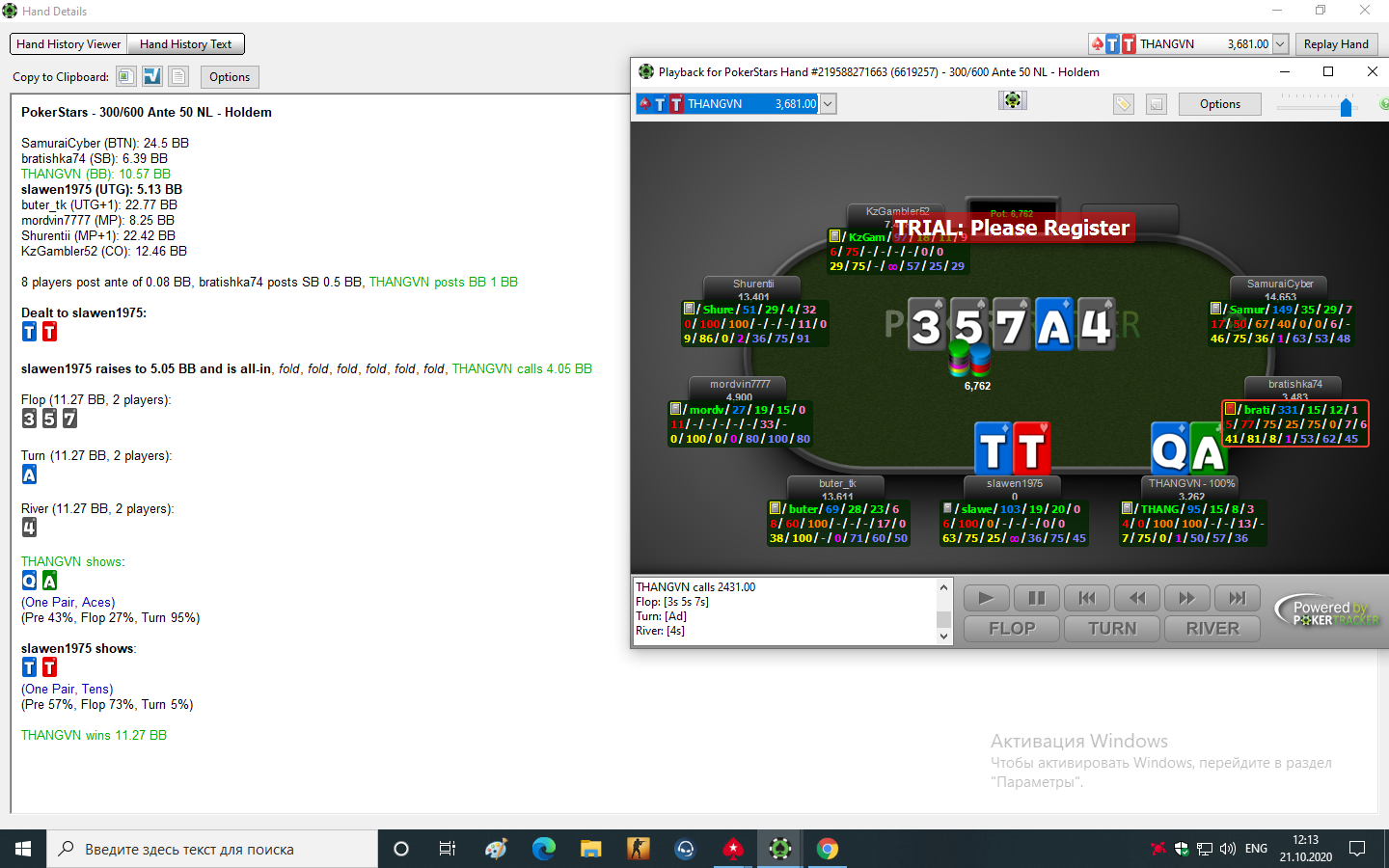
Task: Open Google Chrome from taskbar
Action: (x=828, y=849)
